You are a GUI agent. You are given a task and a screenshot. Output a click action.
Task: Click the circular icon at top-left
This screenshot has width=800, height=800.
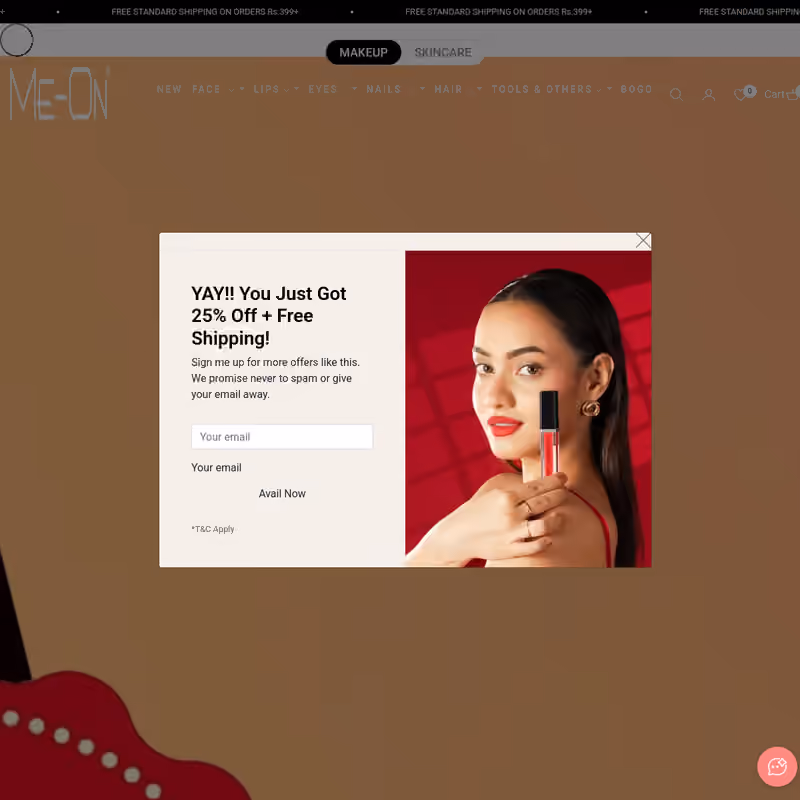16,40
